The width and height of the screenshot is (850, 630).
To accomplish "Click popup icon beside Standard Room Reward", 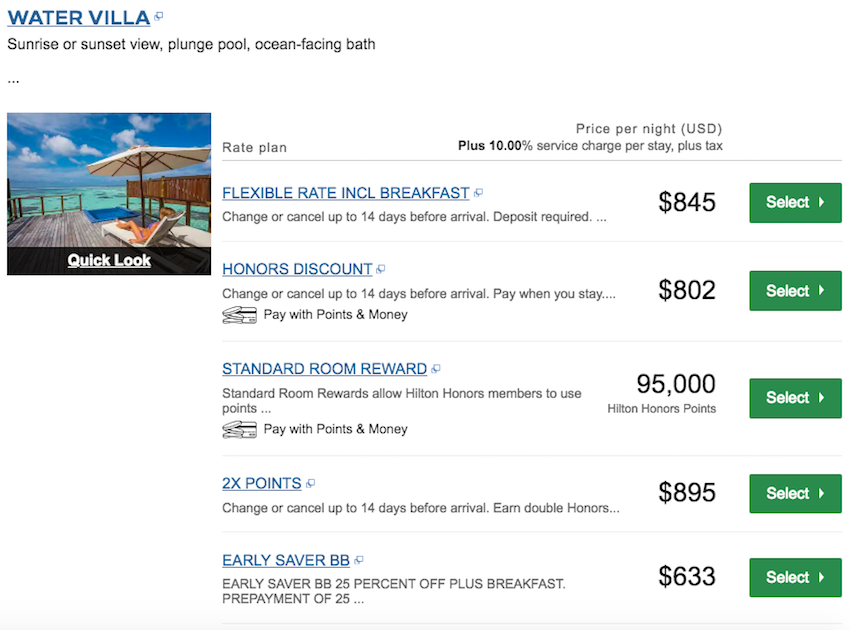I will [436, 369].
